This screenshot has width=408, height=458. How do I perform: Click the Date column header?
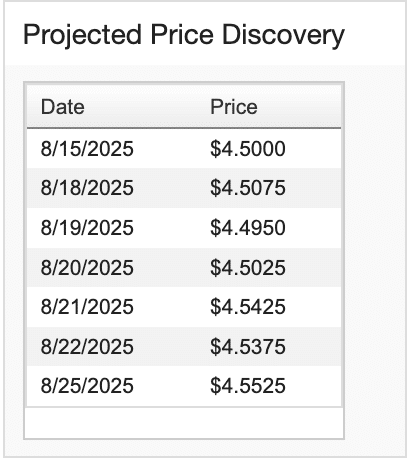click(x=63, y=107)
